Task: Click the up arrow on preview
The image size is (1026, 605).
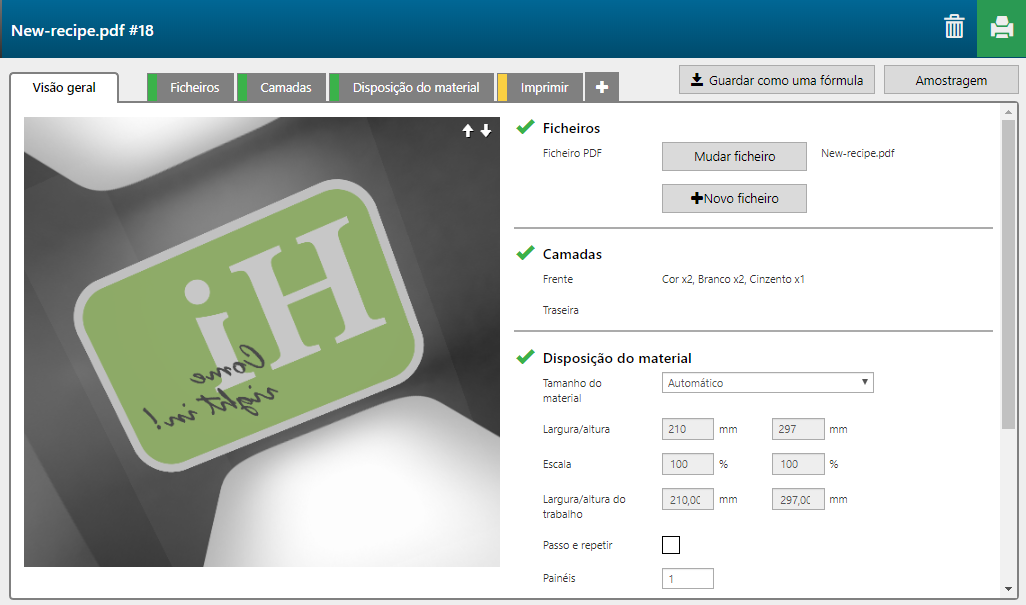Action: (x=467, y=131)
